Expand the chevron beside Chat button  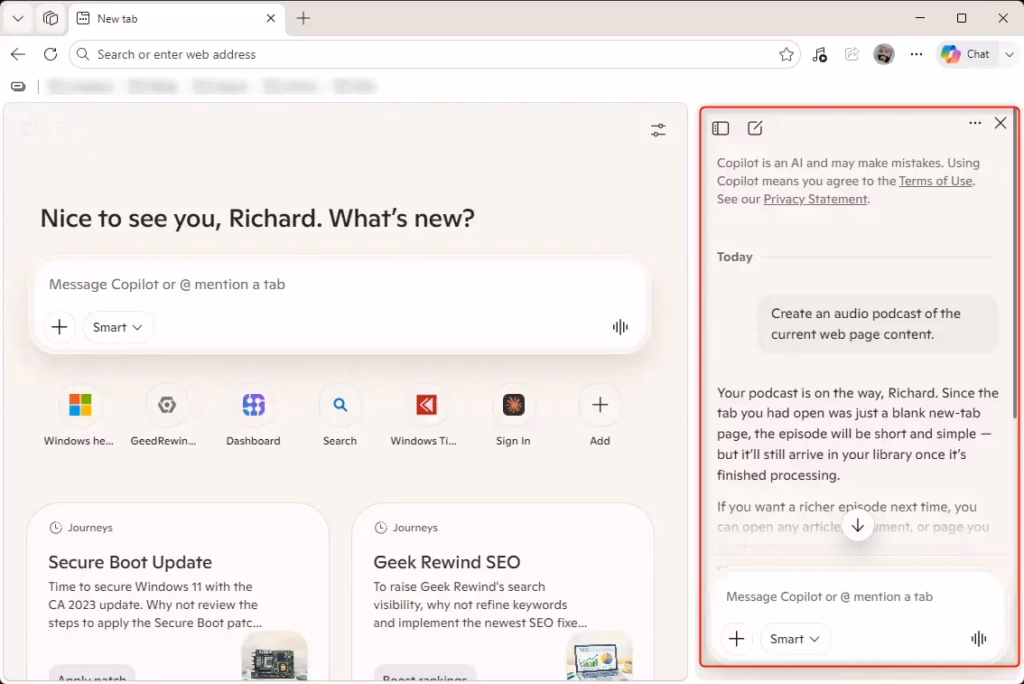point(1009,54)
